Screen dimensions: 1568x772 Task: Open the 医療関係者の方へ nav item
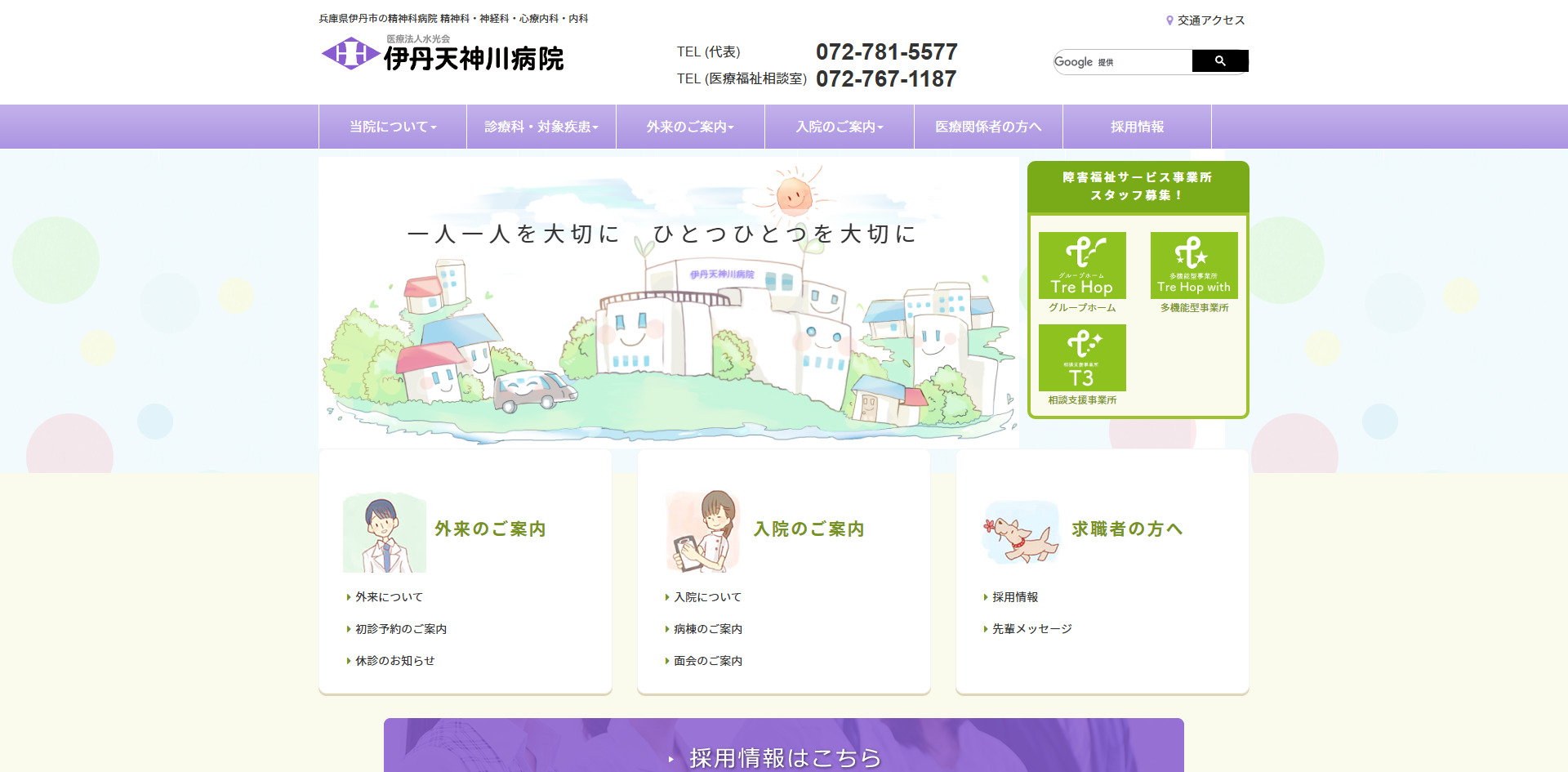click(x=988, y=127)
